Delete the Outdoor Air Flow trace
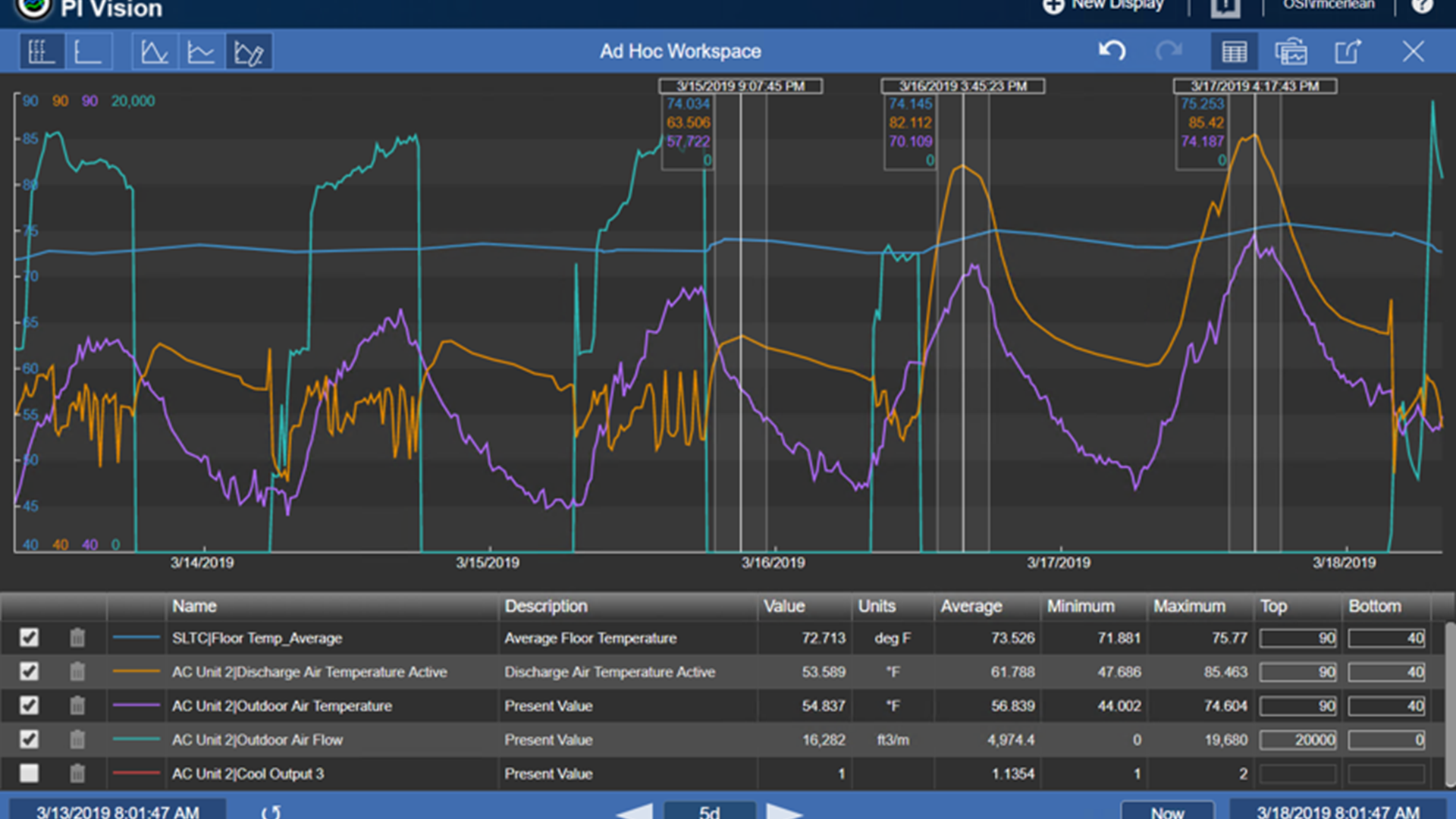The width and height of the screenshot is (1456, 819). tap(77, 739)
